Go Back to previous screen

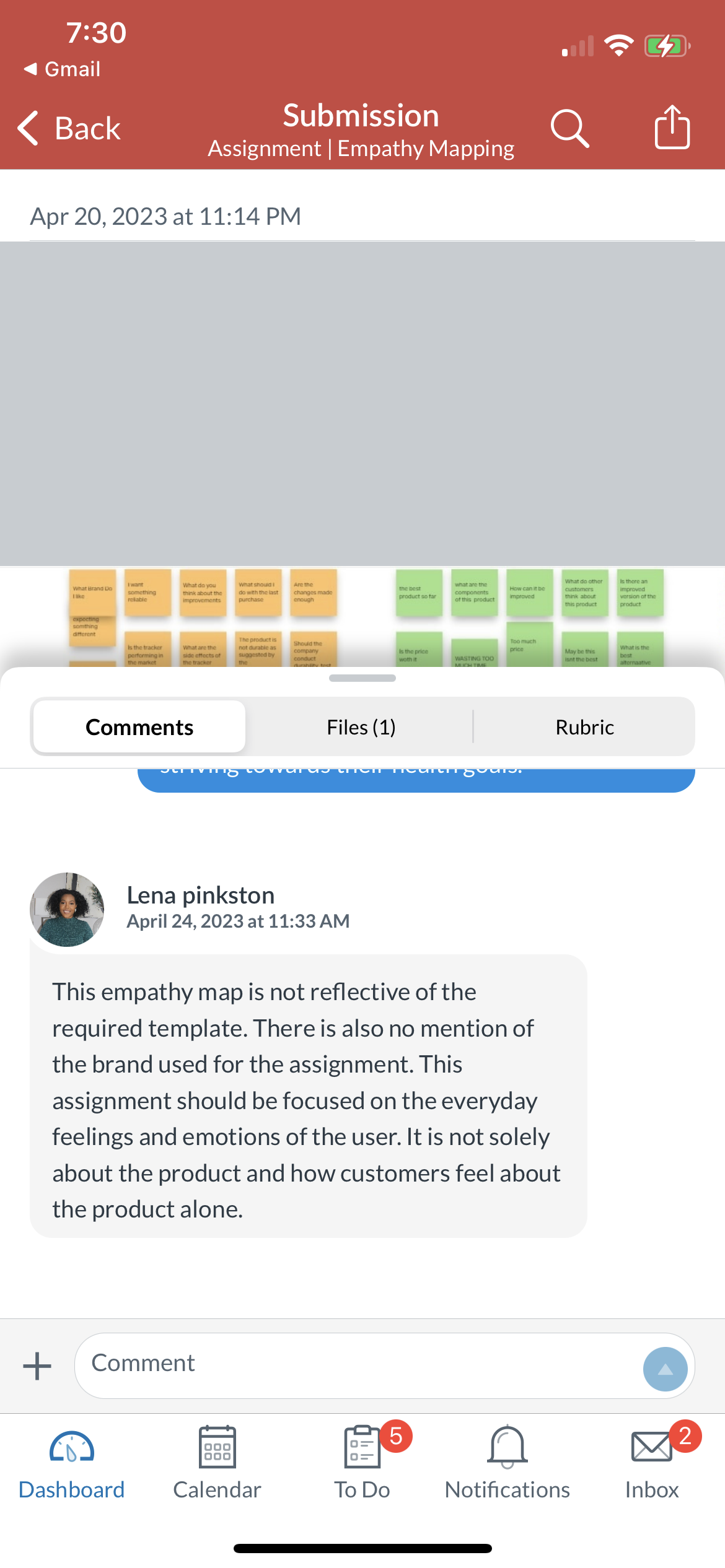[69, 128]
